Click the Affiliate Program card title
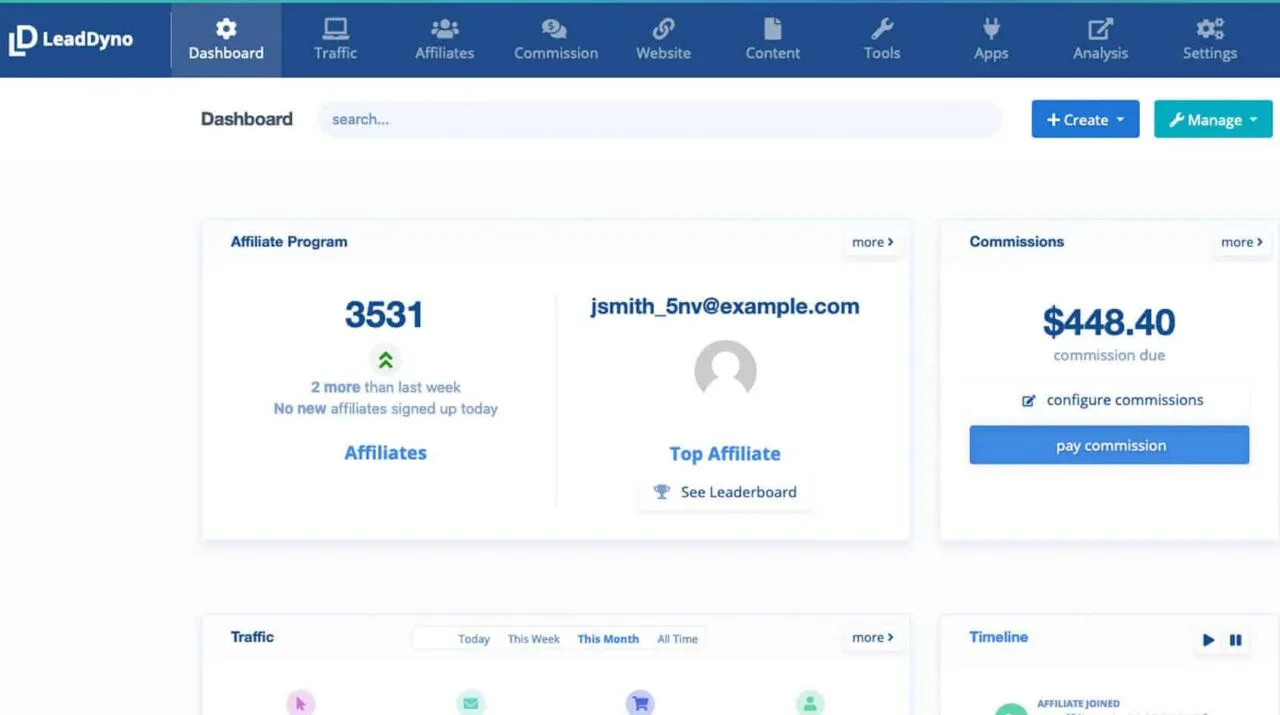 [289, 242]
